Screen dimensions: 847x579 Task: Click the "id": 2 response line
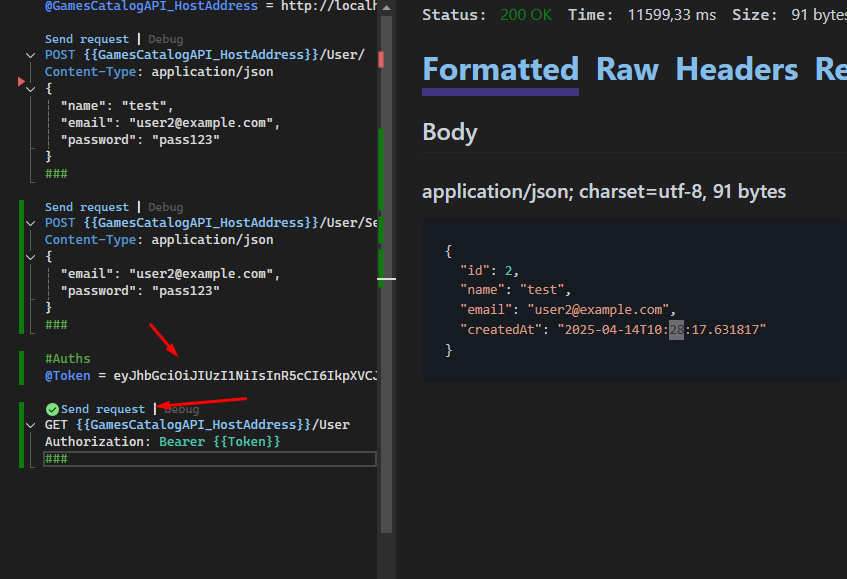(489, 271)
